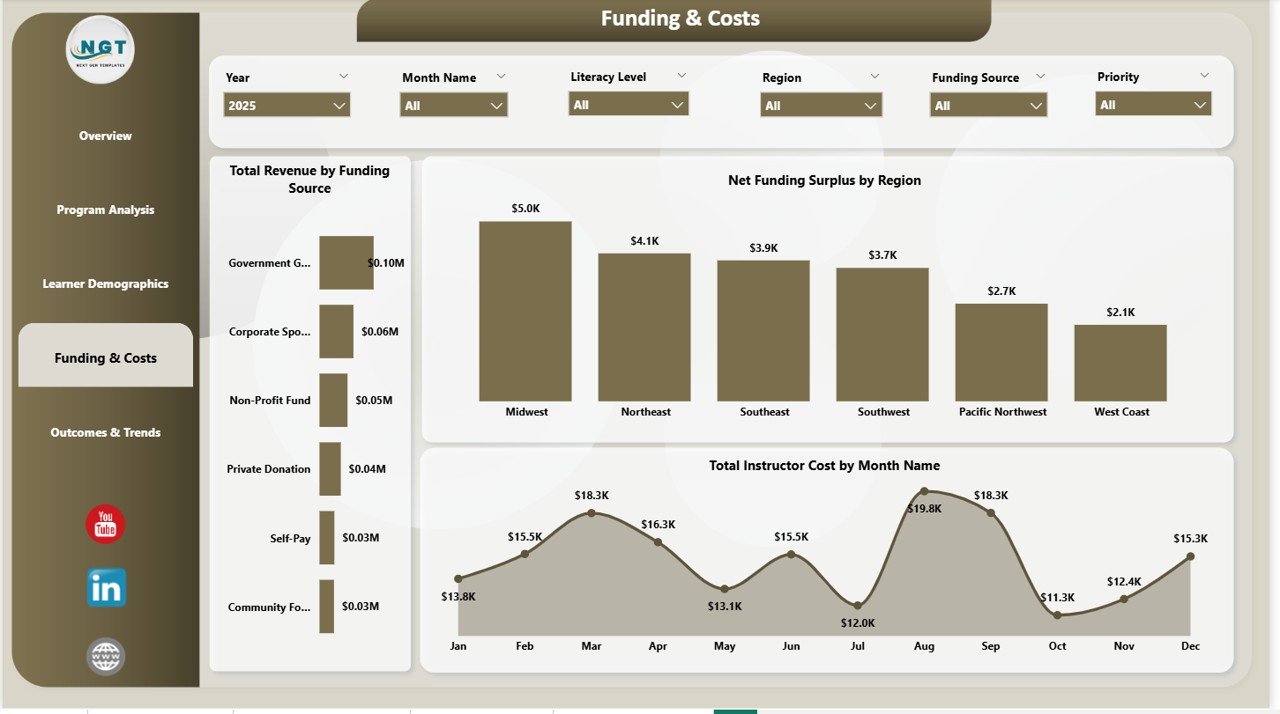Click the Government Grants funnel bar
Viewport: 1280px width, 714px height.
pos(346,263)
